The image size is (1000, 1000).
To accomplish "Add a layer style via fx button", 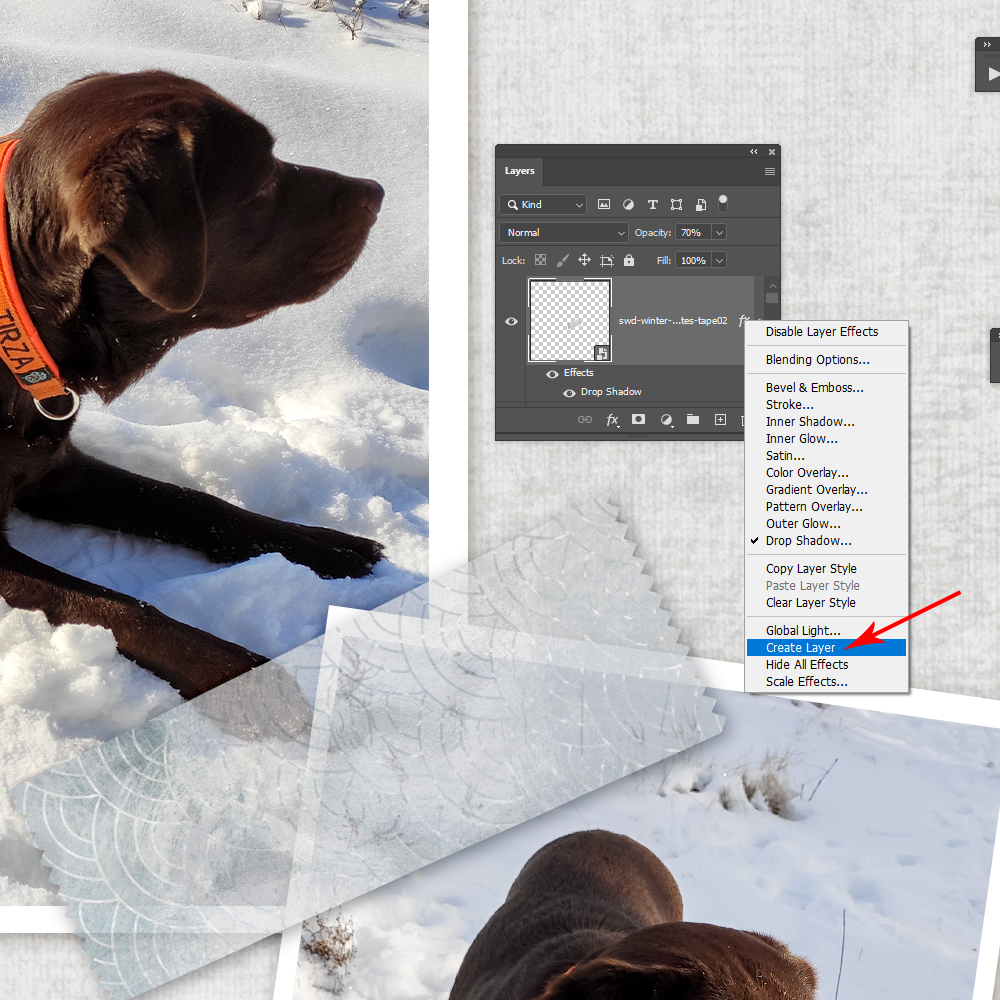I will (x=612, y=419).
